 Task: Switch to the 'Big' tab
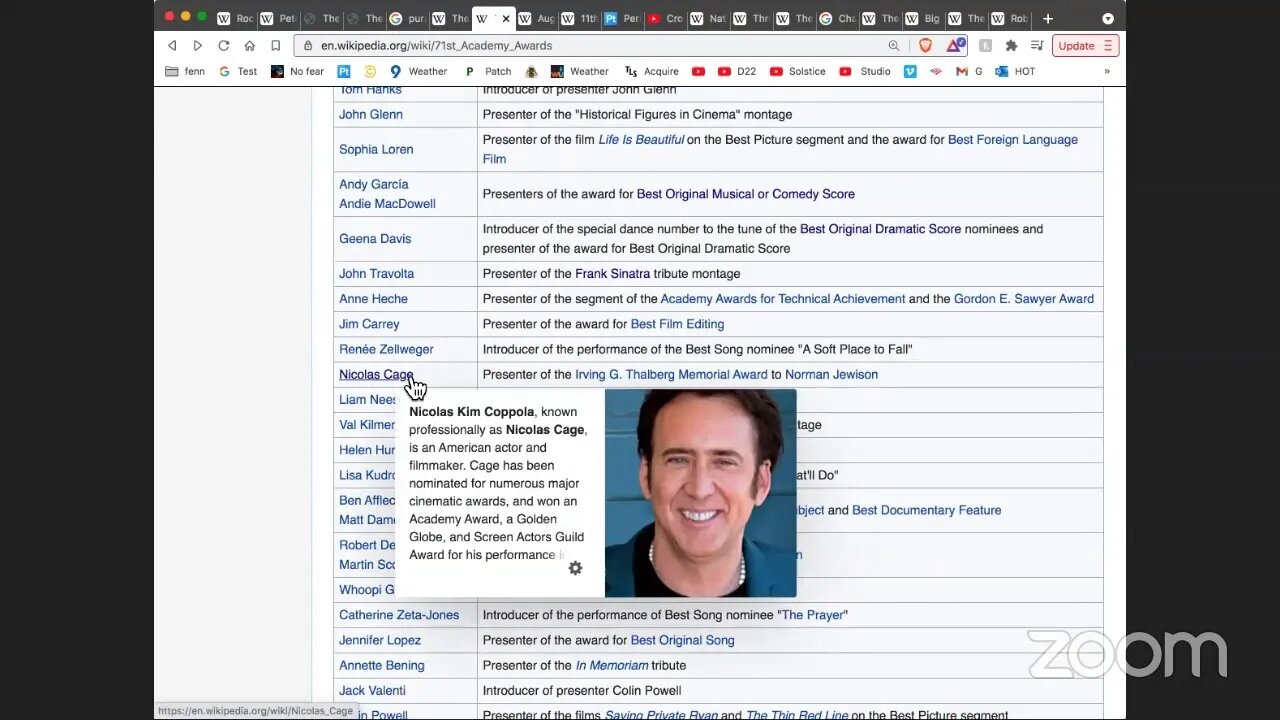(923, 18)
